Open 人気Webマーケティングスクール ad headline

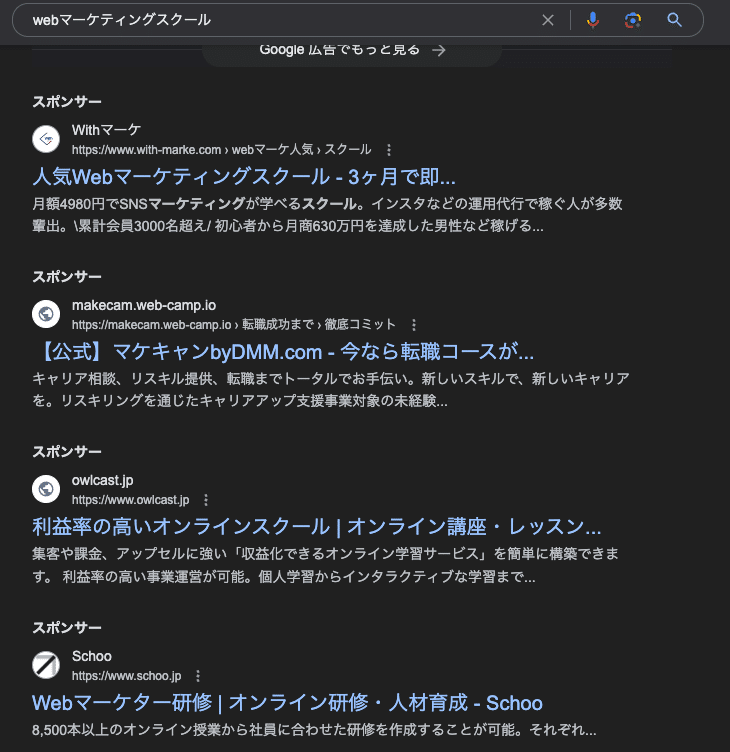tap(244, 177)
